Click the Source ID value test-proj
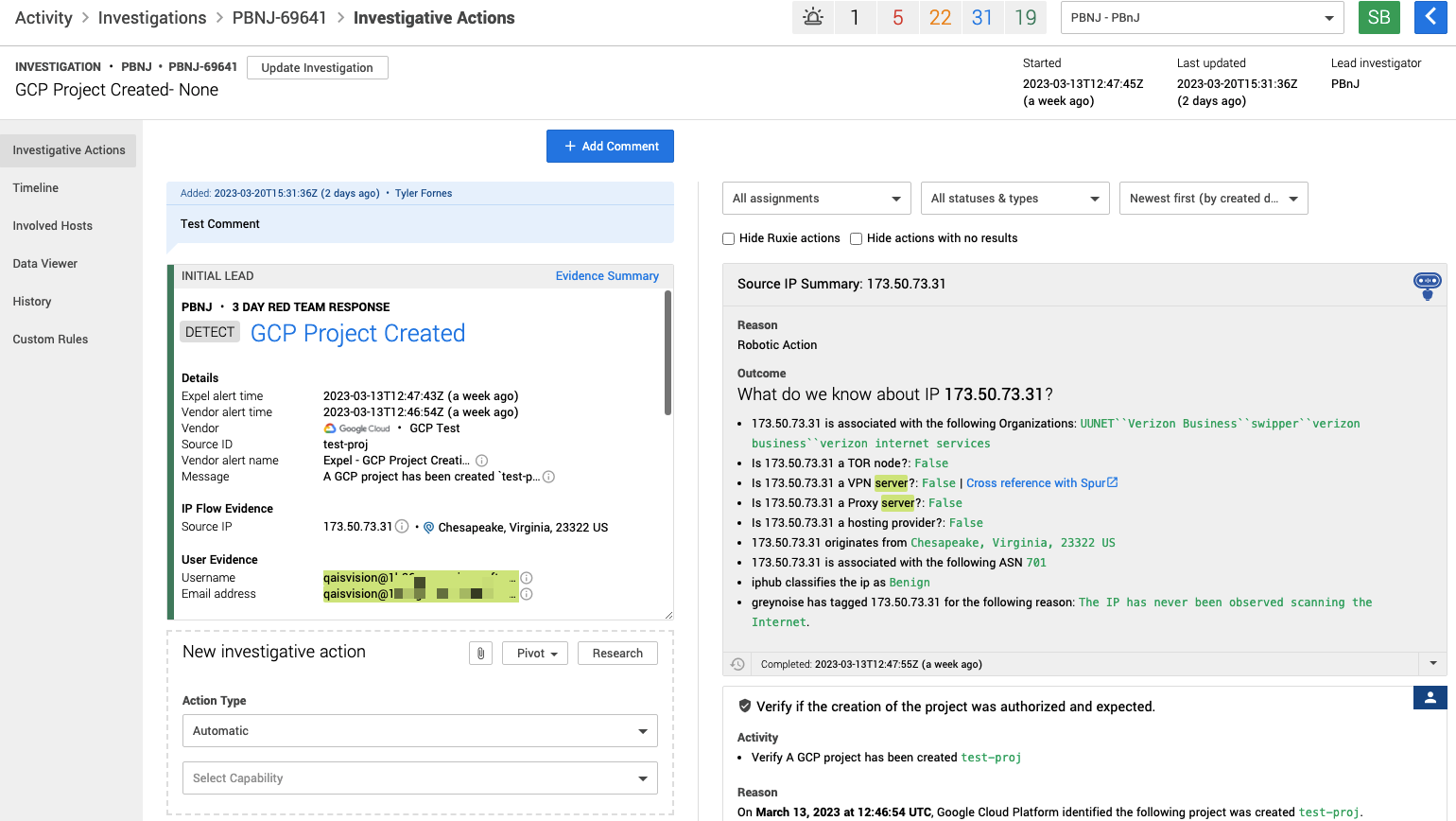The height and width of the screenshot is (821, 1456). click(345, 445)
